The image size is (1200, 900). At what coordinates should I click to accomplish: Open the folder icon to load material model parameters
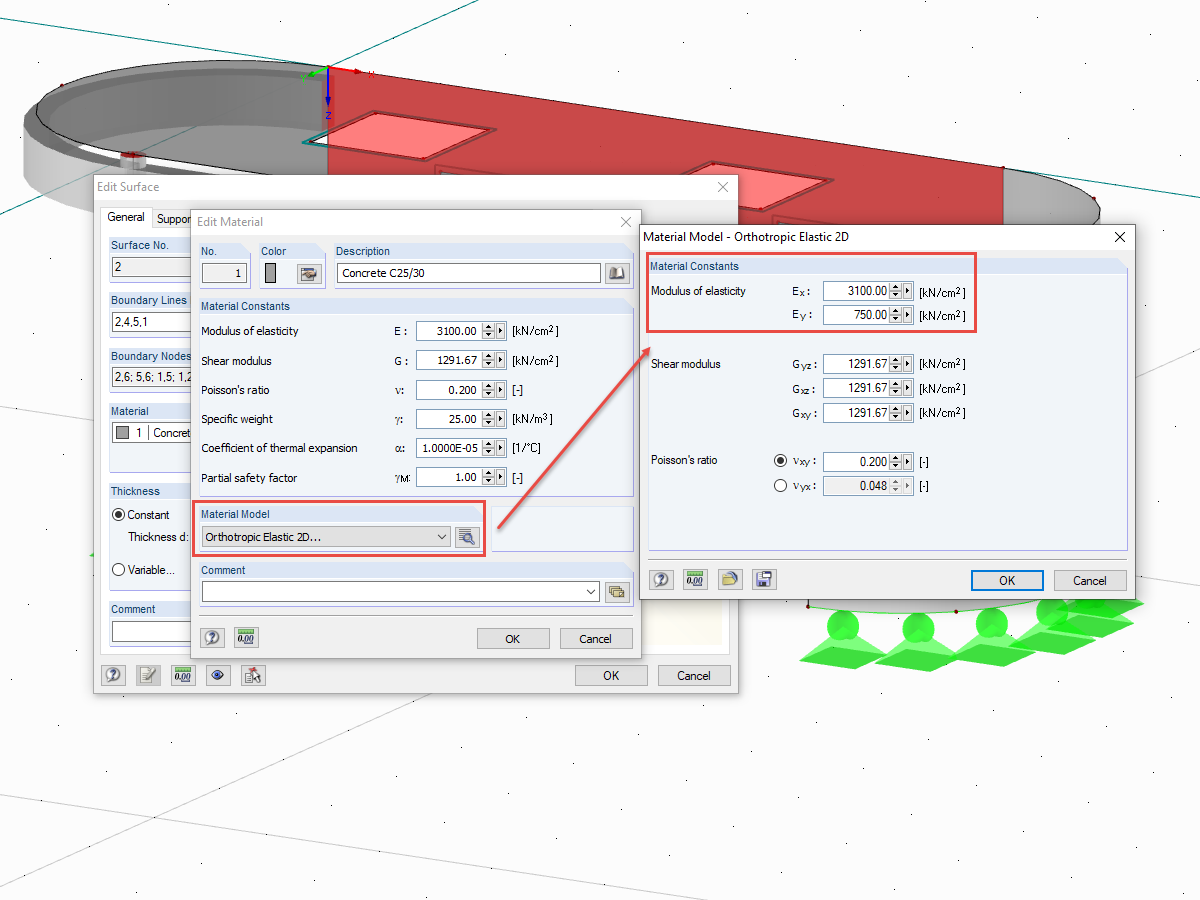click(730, 579)
